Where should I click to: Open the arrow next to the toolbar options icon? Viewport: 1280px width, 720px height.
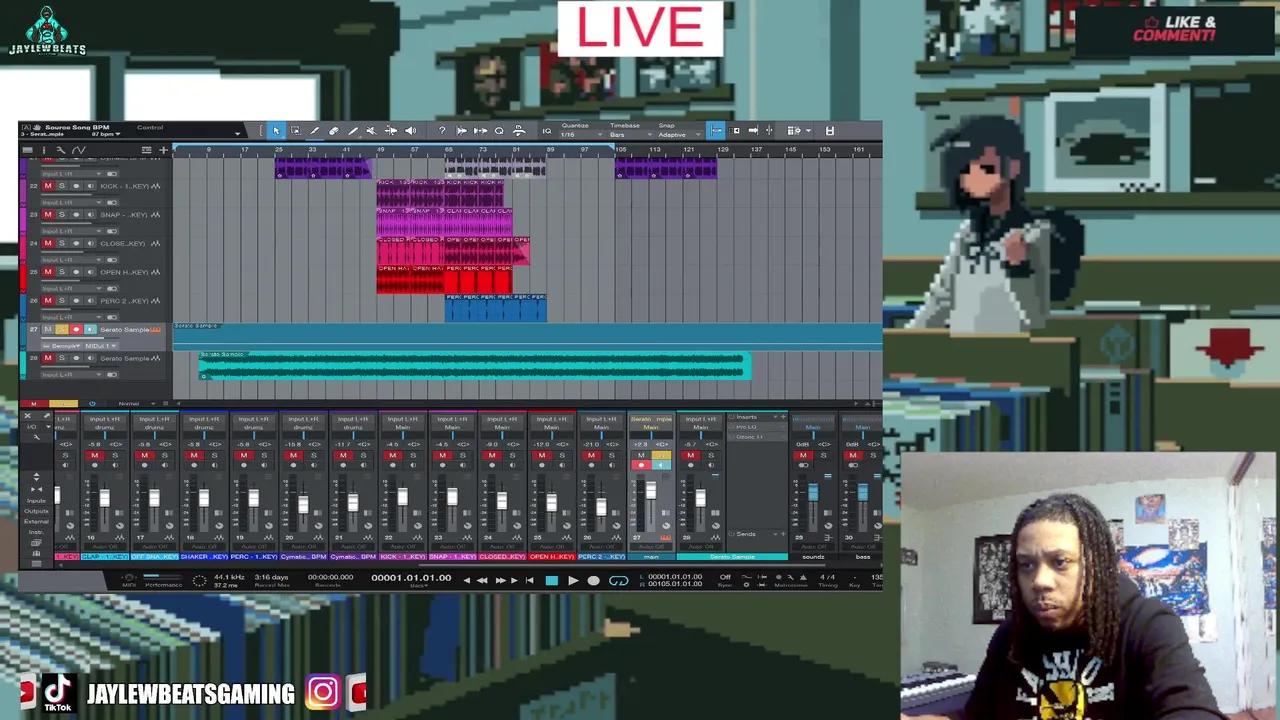pyautogui.click(x=808, y=131)
